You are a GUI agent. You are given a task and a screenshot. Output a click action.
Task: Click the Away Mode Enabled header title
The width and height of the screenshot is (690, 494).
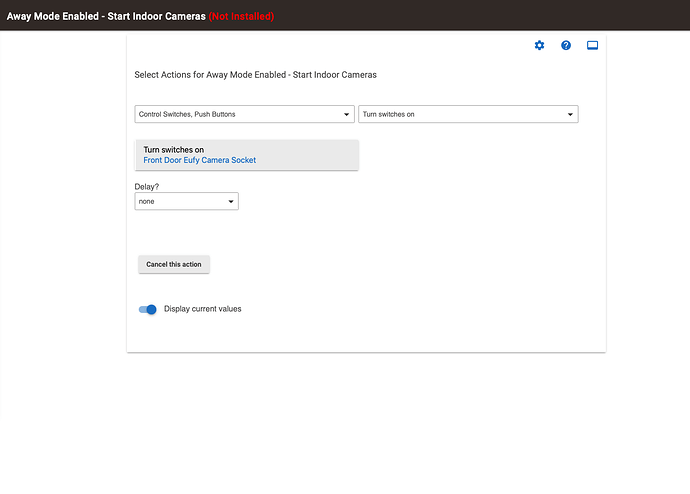point(106,16)
